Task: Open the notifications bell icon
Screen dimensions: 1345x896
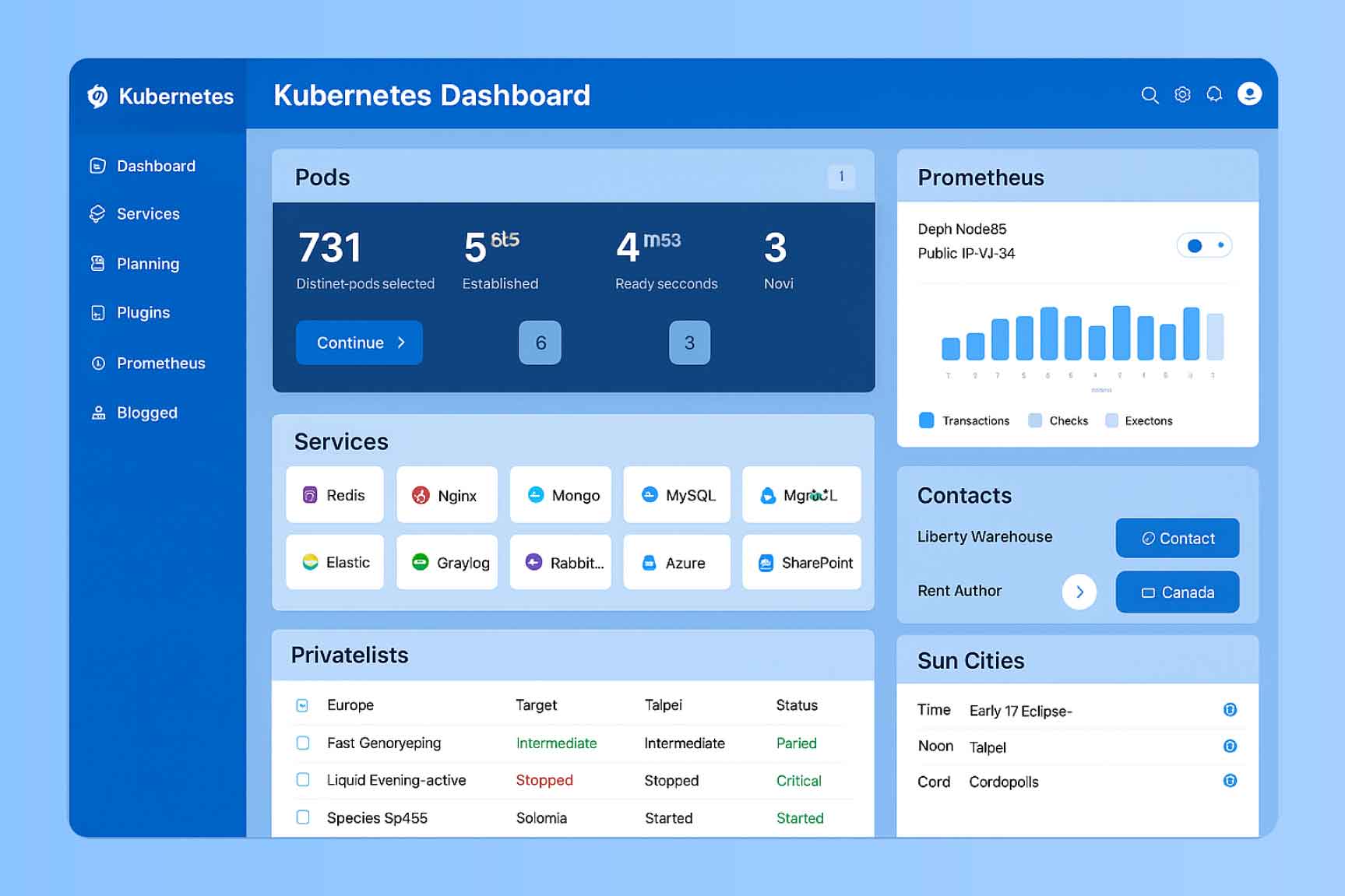Action: point(1213,94)
